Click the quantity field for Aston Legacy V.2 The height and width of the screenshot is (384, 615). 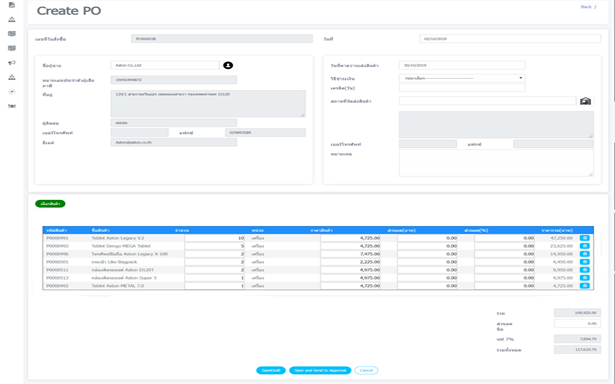[x=215, y=238]
